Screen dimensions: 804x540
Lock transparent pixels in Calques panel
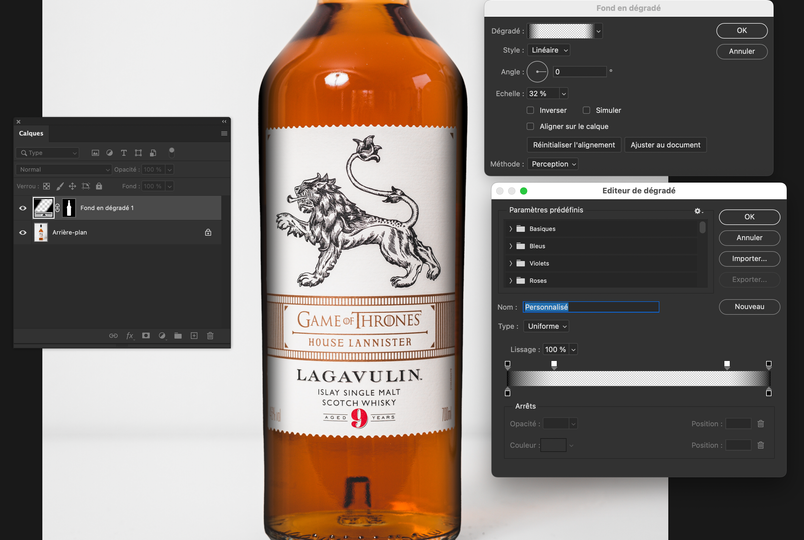[47, 186]
